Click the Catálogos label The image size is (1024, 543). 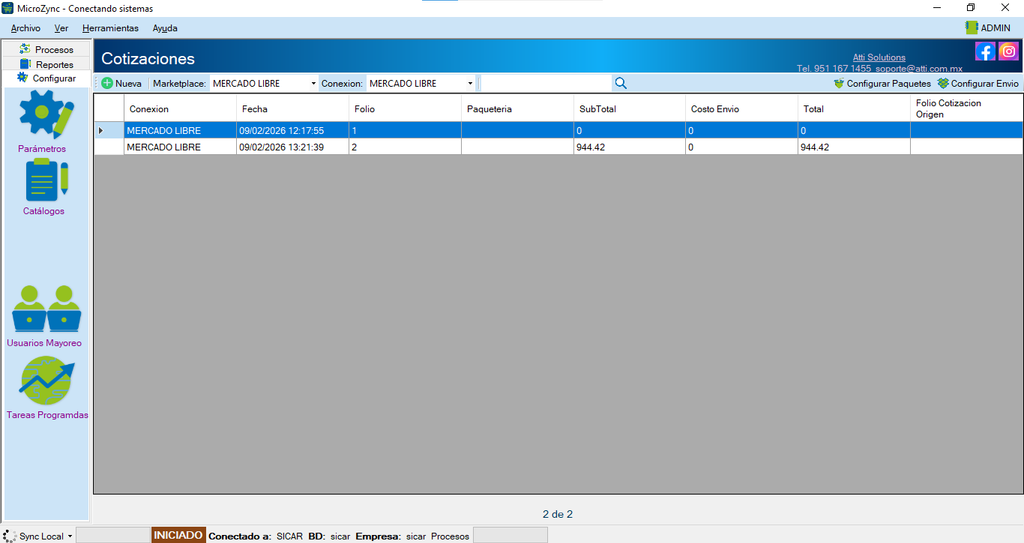(x=44, y=211)
